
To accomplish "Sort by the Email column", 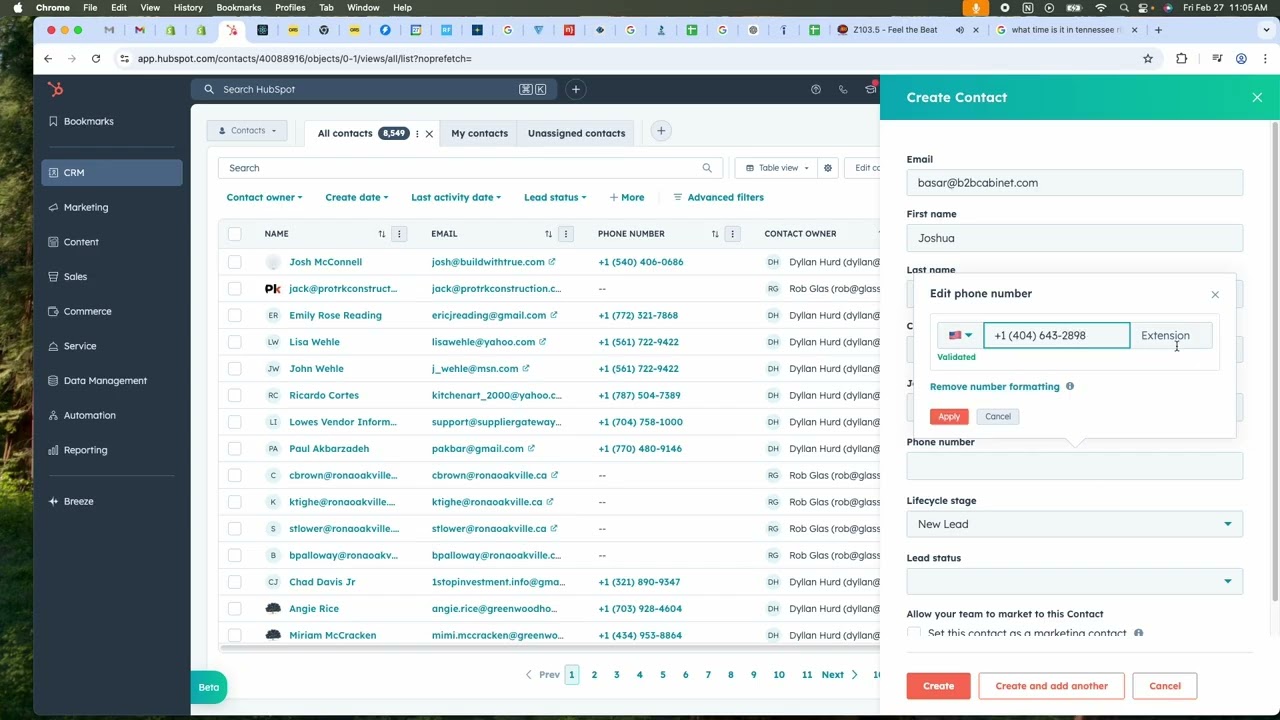I will tap(548, 234).
